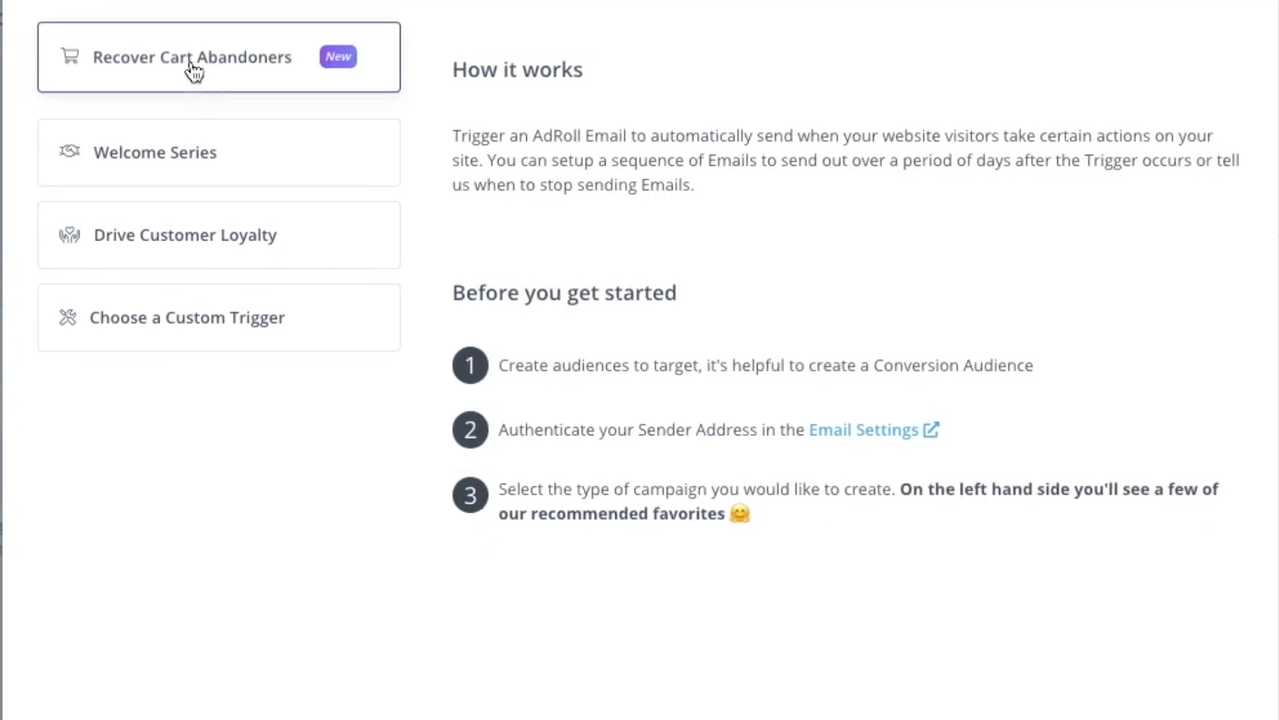Click the Drive Customer Loyalty heart-hands icon
Viewport: 1279px width, 720px height.
click(69, 235)
